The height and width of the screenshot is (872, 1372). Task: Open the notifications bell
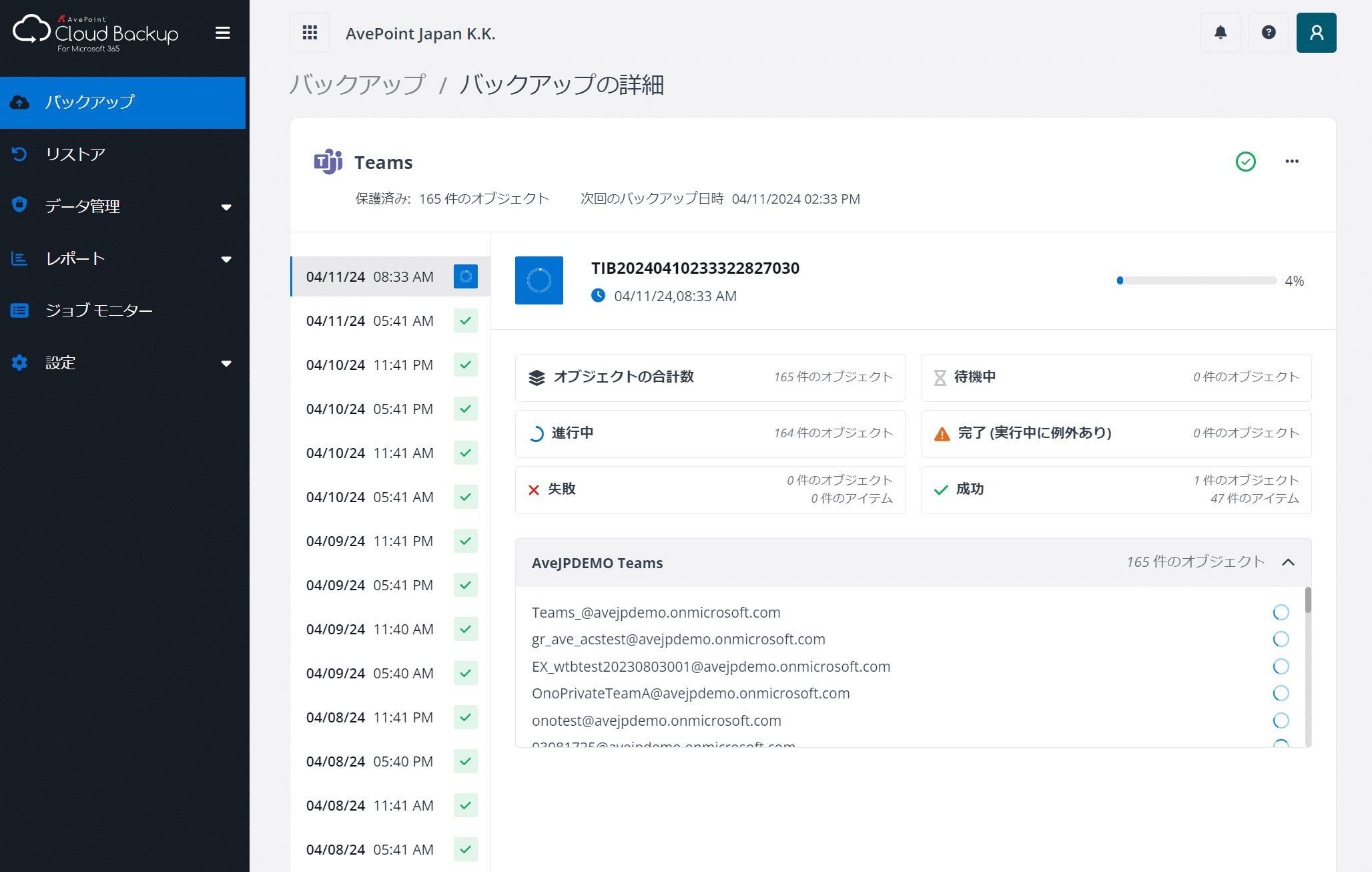(1221, 33)
